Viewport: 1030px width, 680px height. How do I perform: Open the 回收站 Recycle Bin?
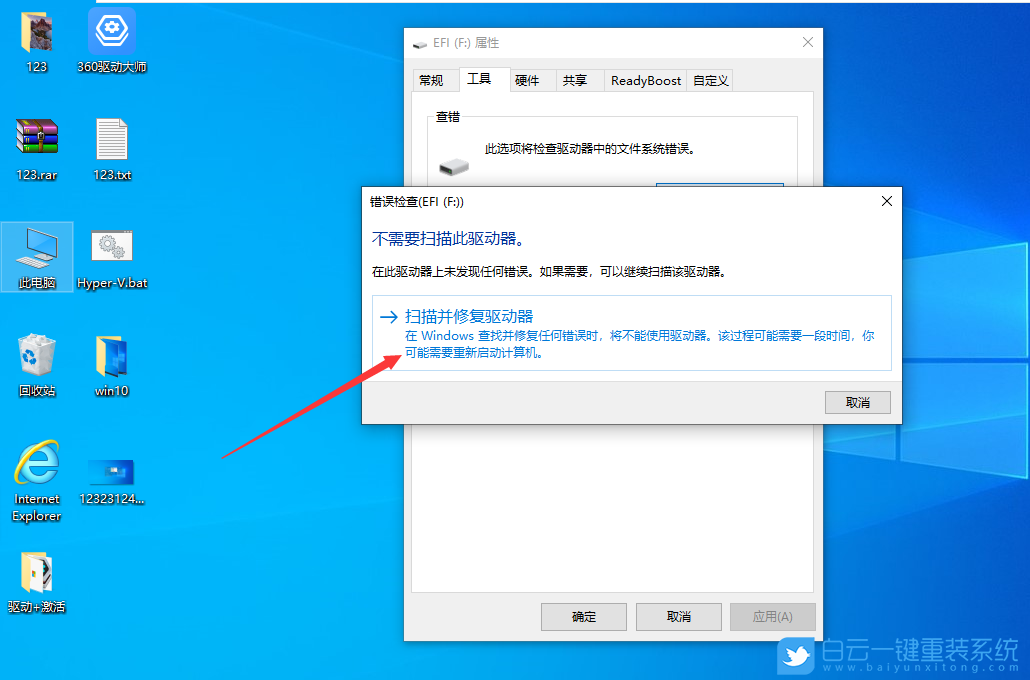[37, 355]
